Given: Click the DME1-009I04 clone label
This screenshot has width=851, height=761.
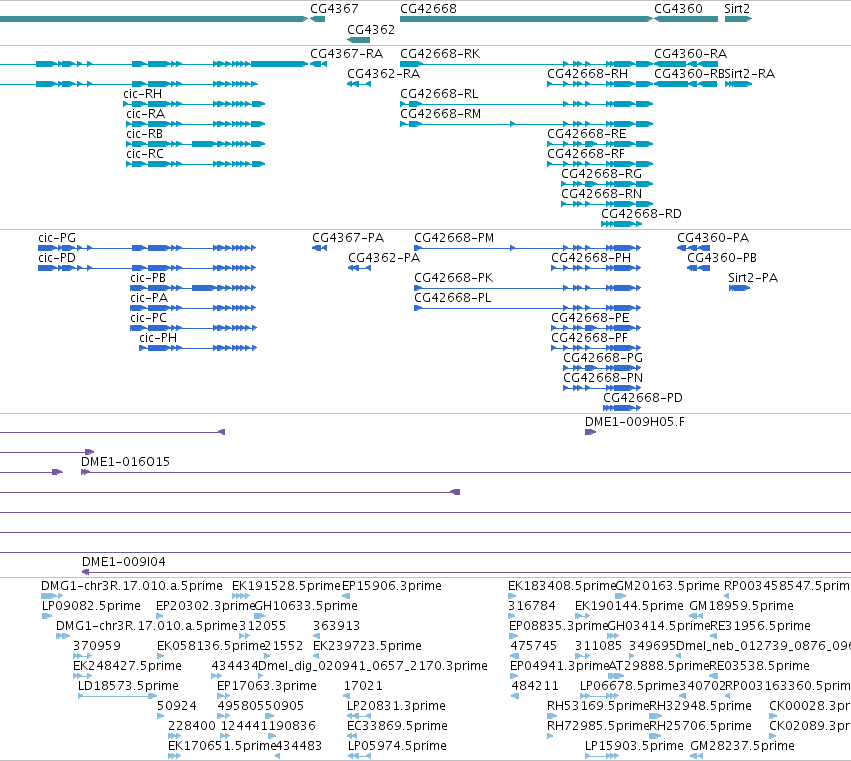Looking at the screenshot, I should click(124, 562).
